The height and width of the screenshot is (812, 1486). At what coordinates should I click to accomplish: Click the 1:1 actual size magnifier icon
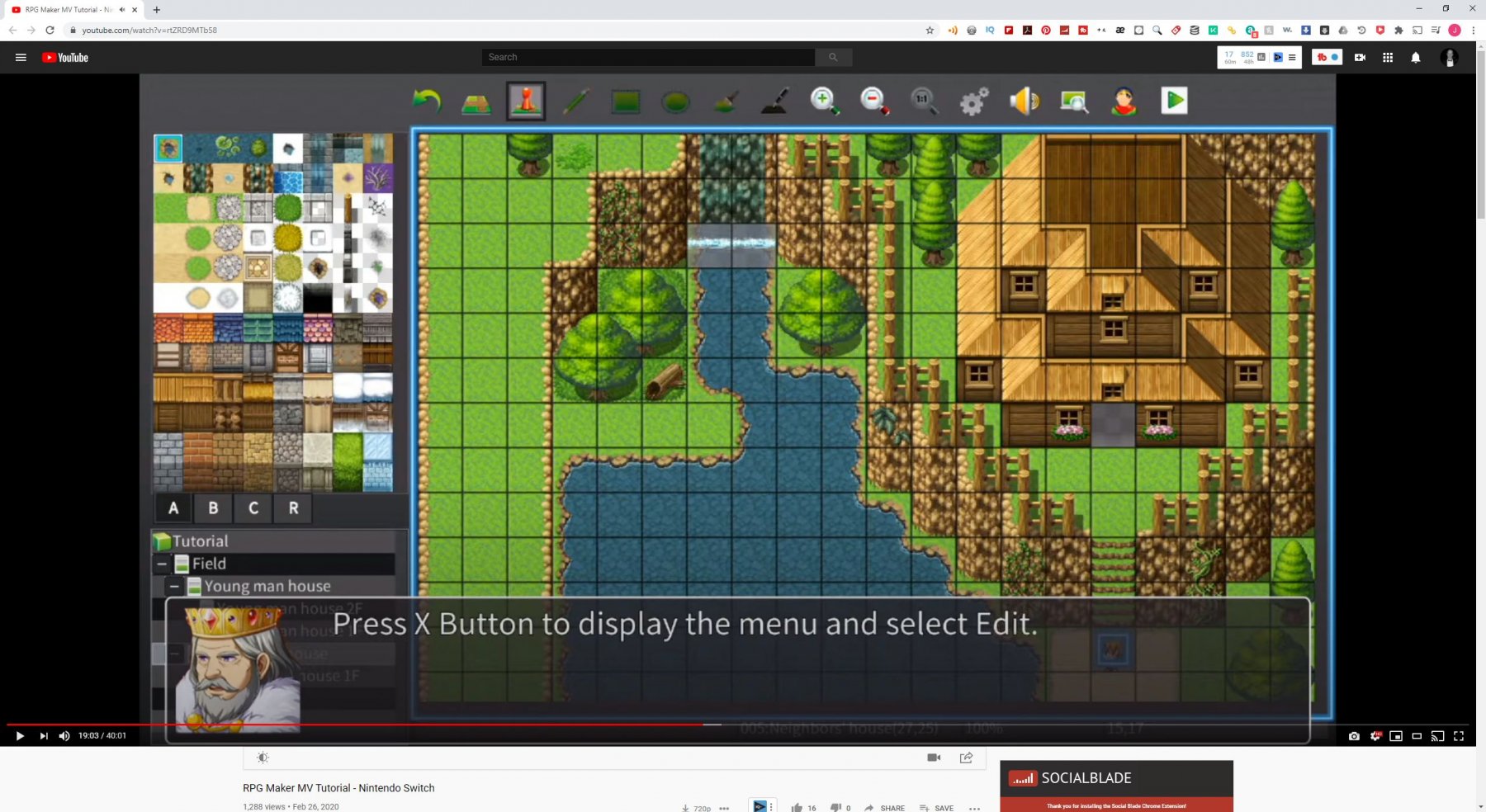click(925, 101)
